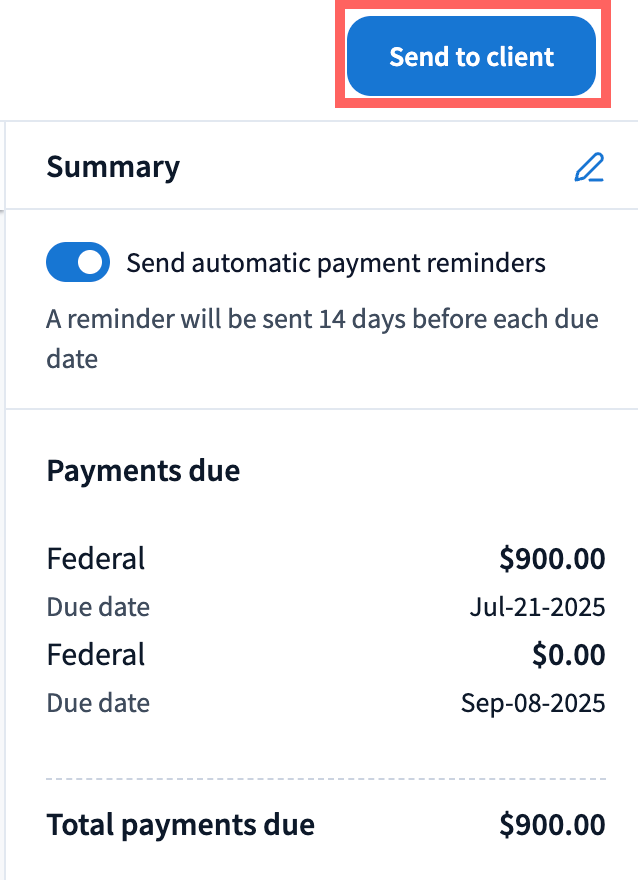Edit the Summary with the pencil icon

589,167
